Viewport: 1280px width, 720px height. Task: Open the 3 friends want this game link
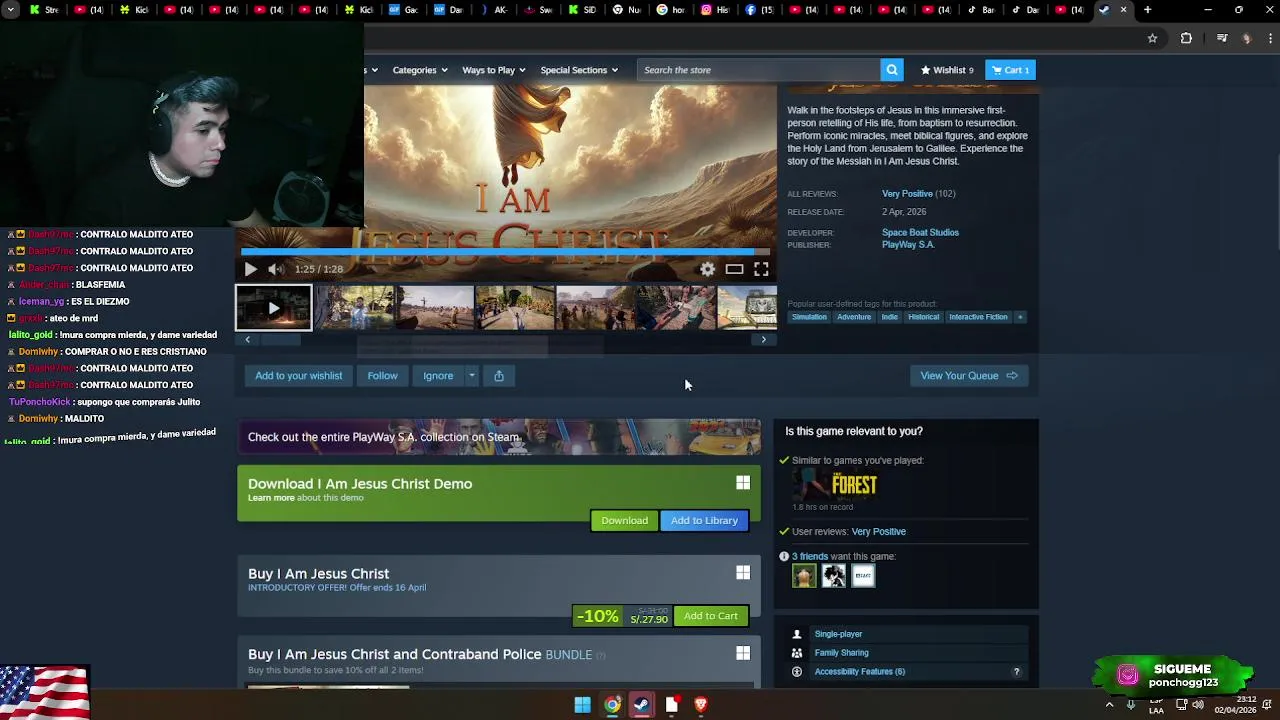click(x=810, y=557)
